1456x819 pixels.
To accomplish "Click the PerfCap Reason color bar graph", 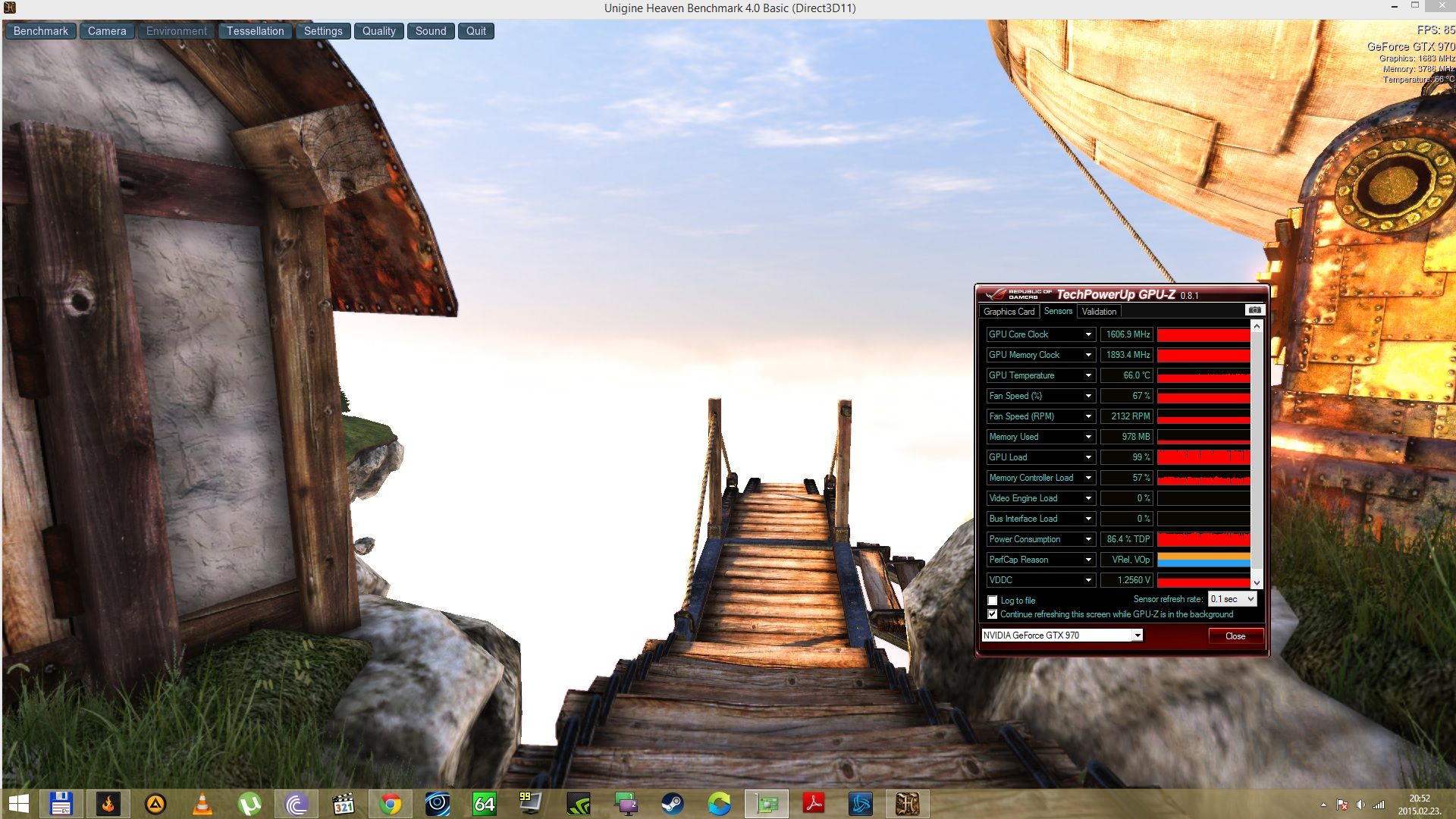I will [x=1203, y=560].
